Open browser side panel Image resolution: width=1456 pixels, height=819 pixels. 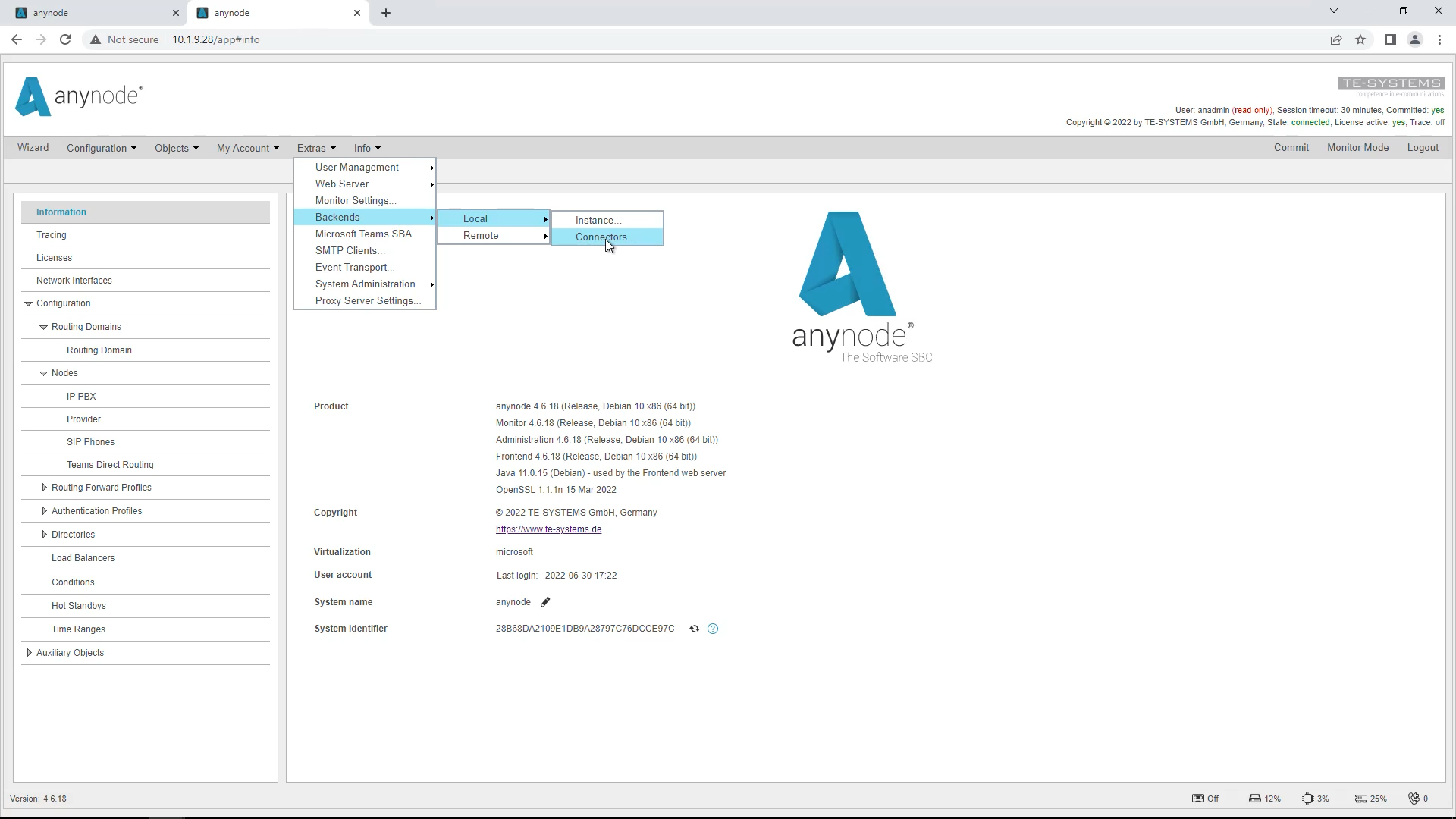tap(1390, 39)
